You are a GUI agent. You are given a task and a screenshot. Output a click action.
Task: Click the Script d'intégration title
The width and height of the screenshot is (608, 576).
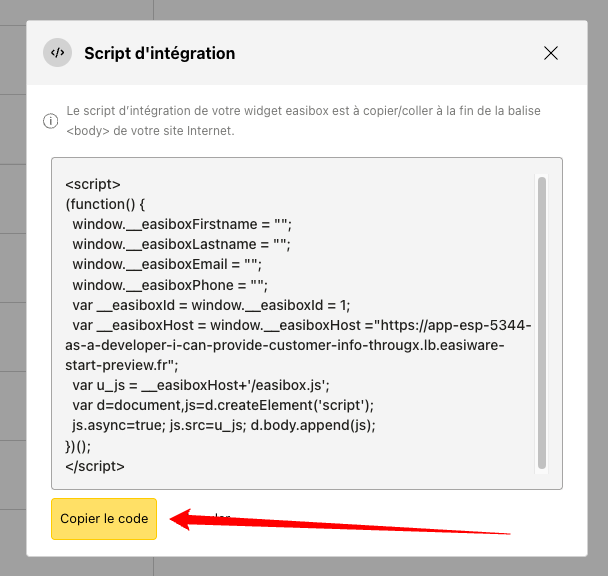coord(160,53)
